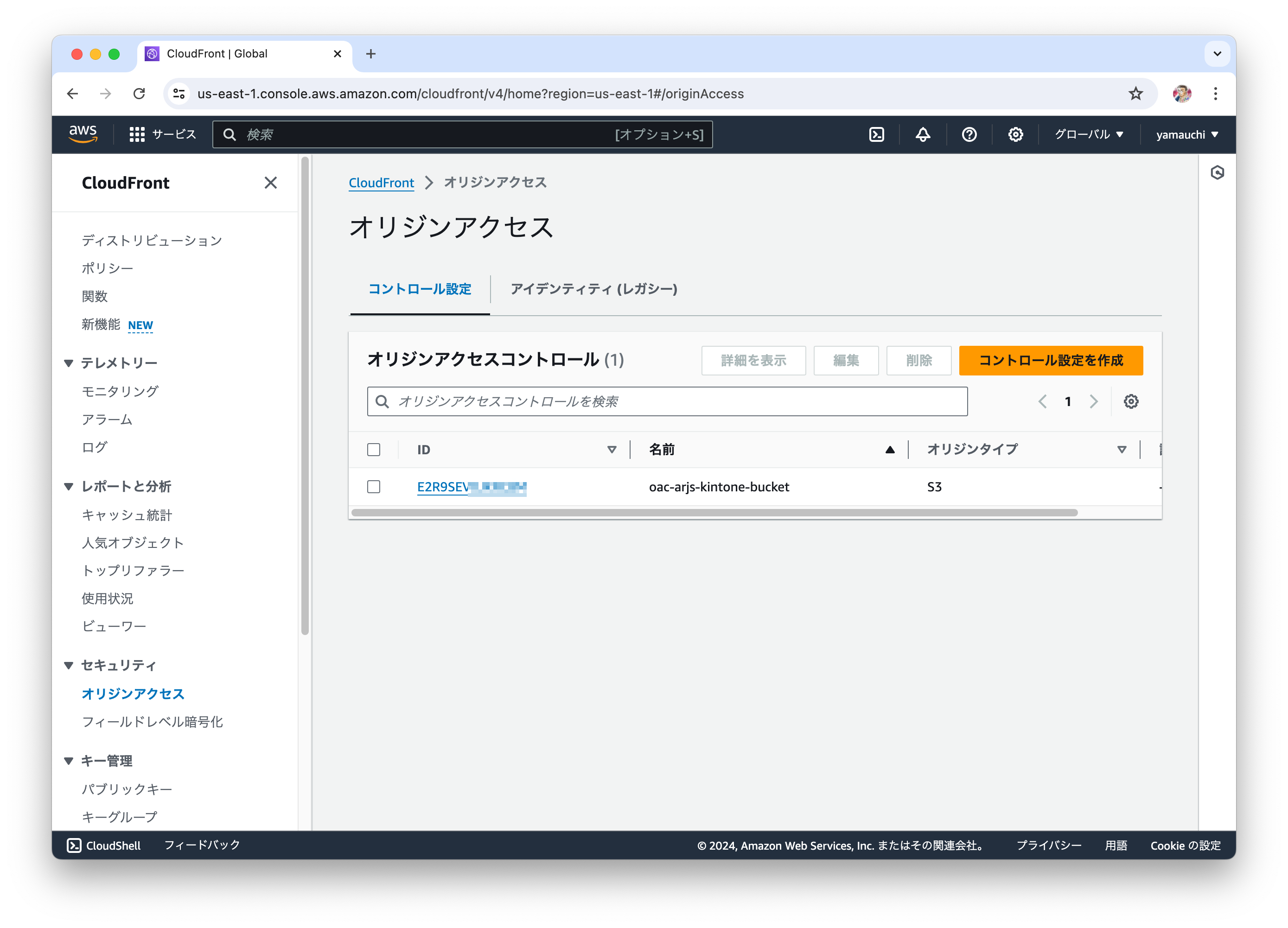Click the AWS logo home icon
Screen dimensions: 1288x928
(x=83, y=134)
